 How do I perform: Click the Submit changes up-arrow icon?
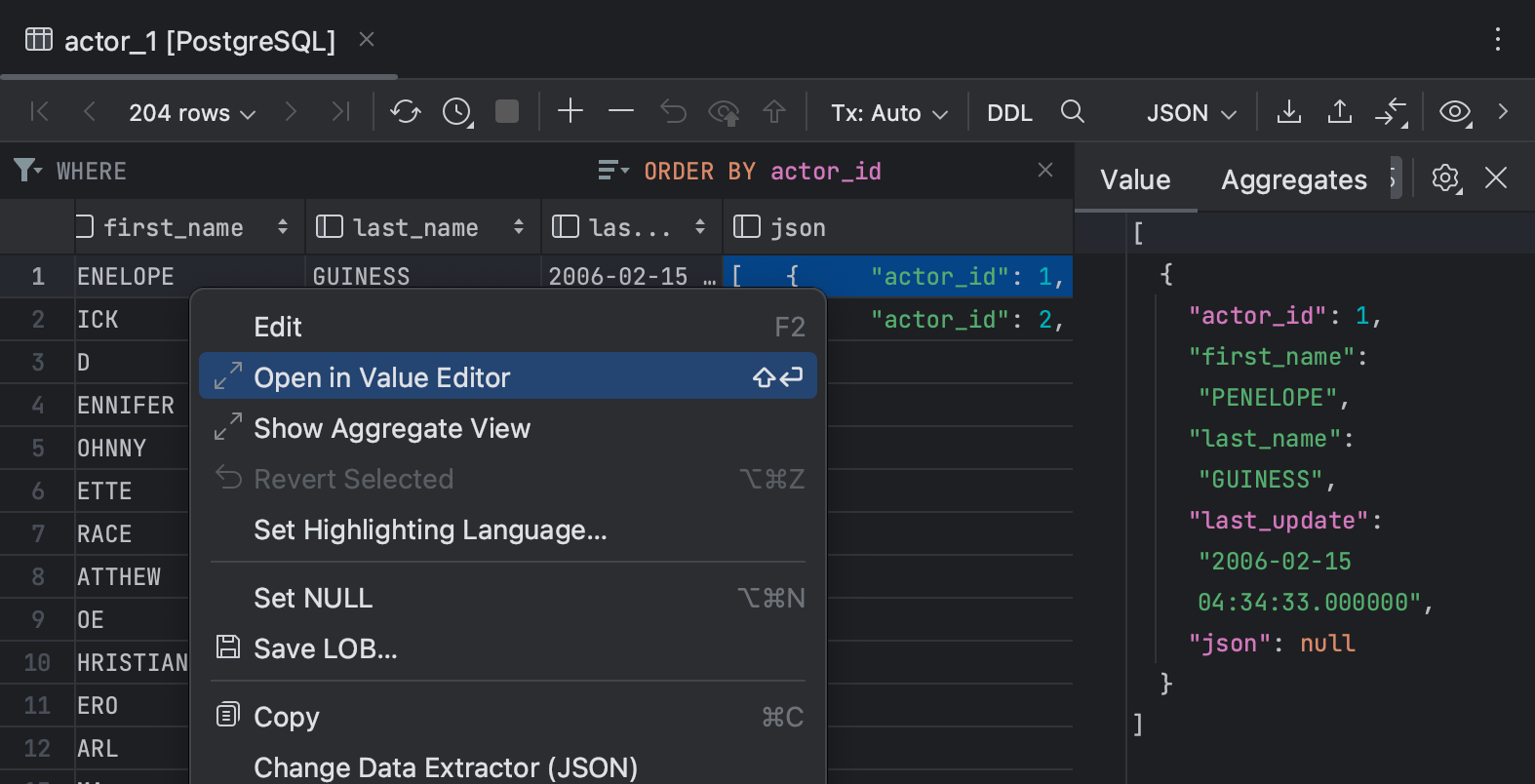point(774,112)
